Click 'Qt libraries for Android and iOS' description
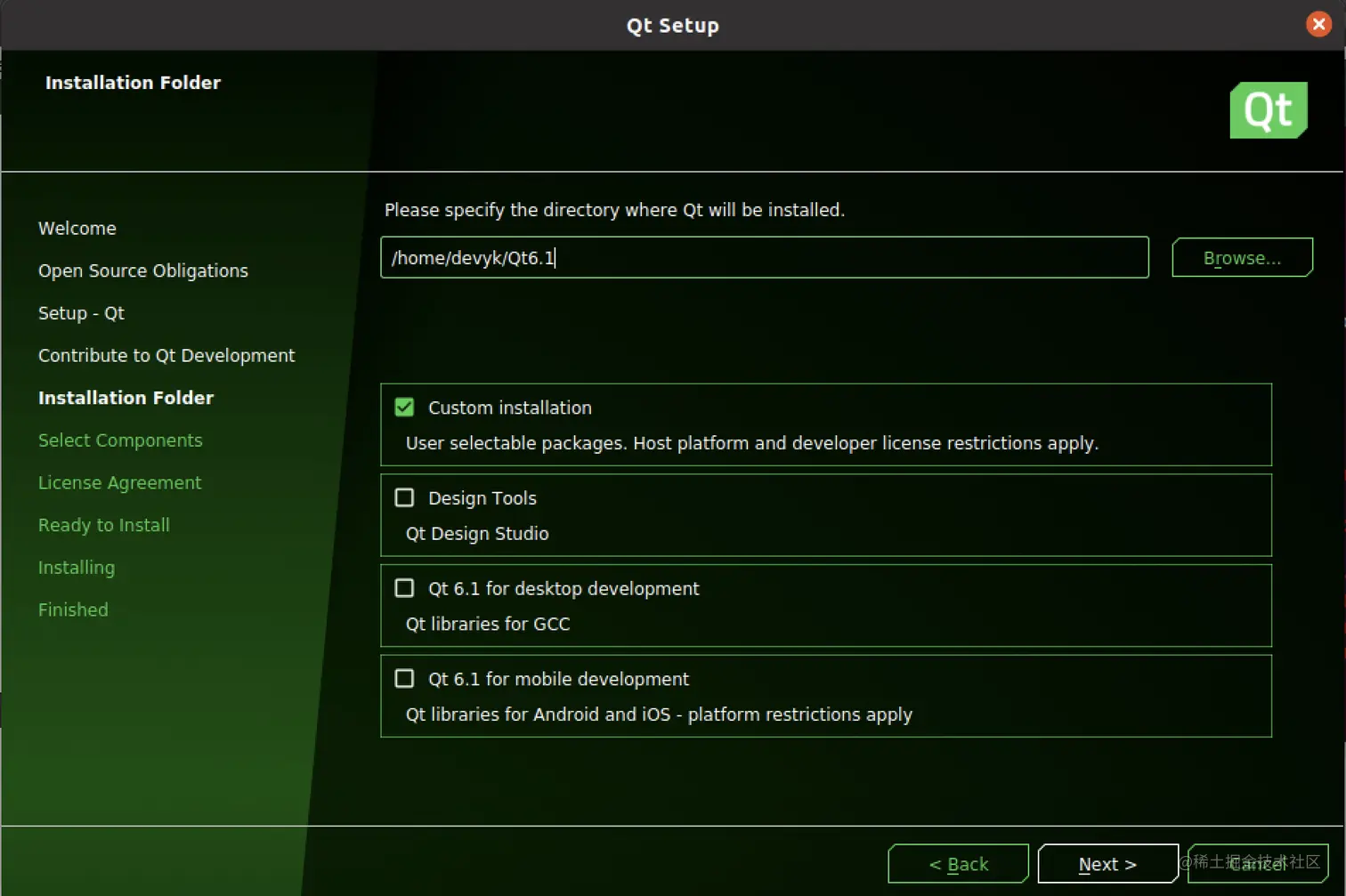1346x896 pixels. pyautogui.click(x=659, y=714)
